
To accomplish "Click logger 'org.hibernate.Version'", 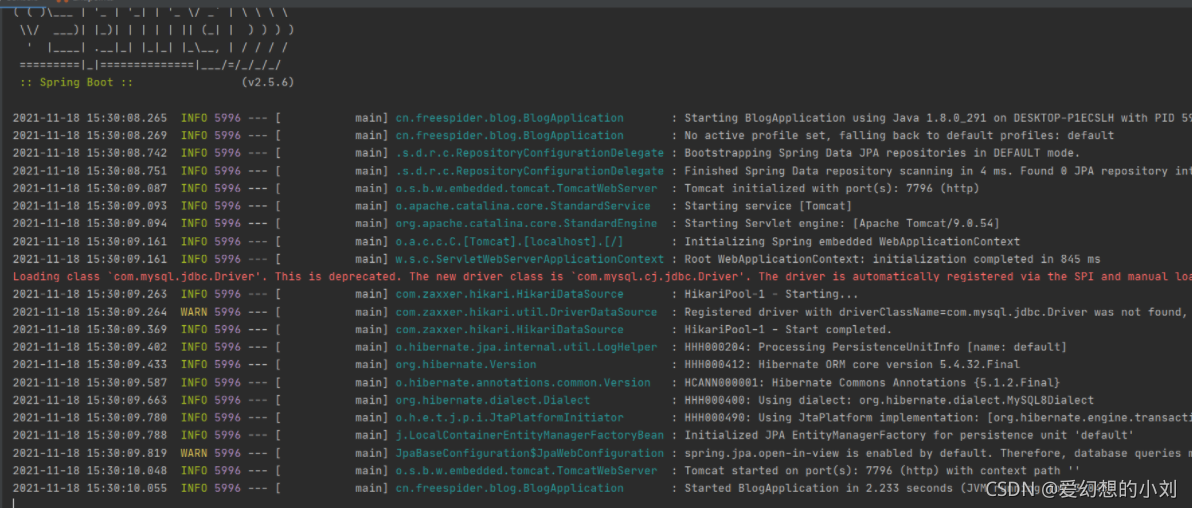I will click(466, 365).
